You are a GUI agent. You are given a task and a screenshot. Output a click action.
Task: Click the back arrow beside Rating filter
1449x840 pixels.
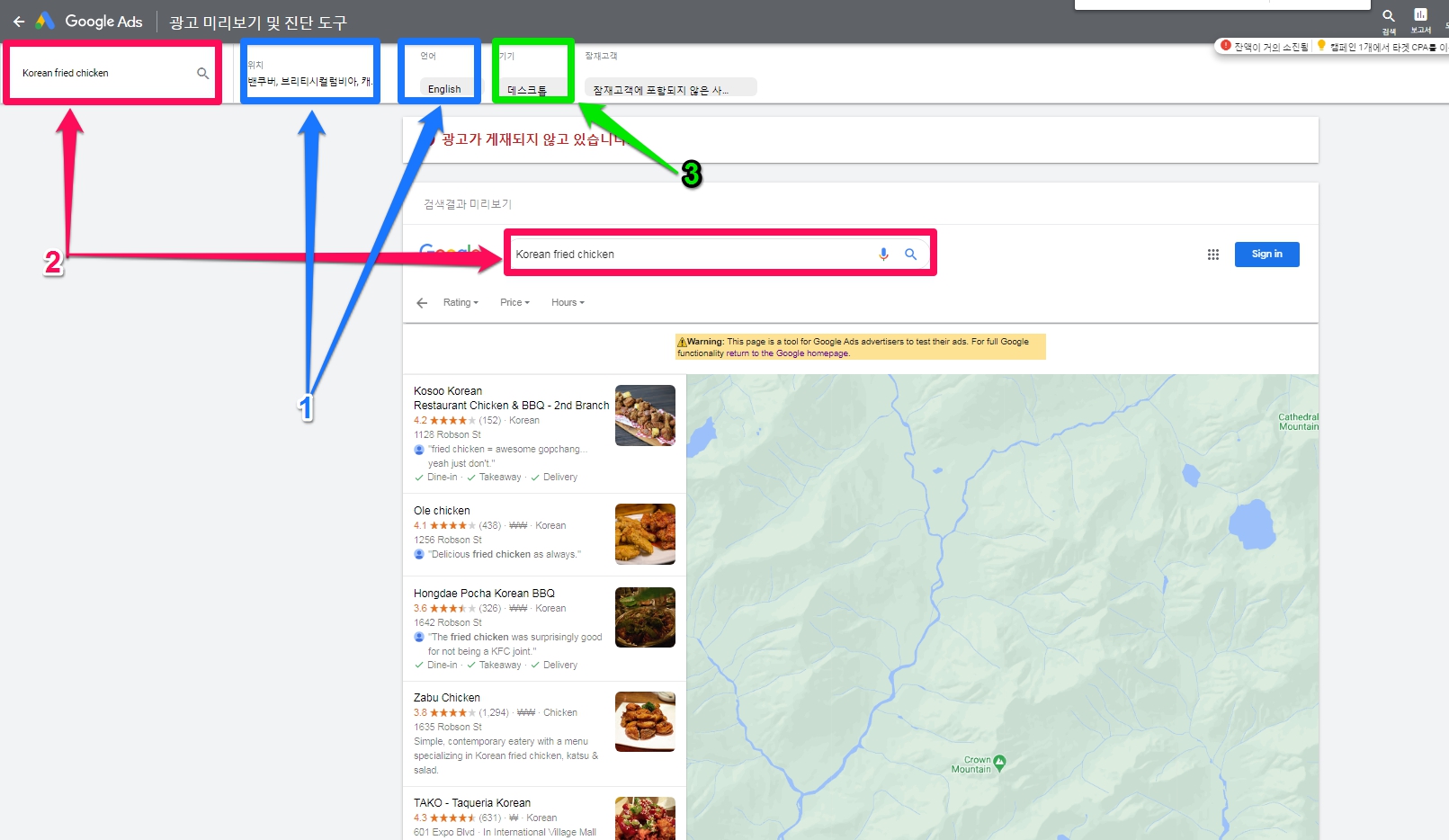(x=422, y=303)
